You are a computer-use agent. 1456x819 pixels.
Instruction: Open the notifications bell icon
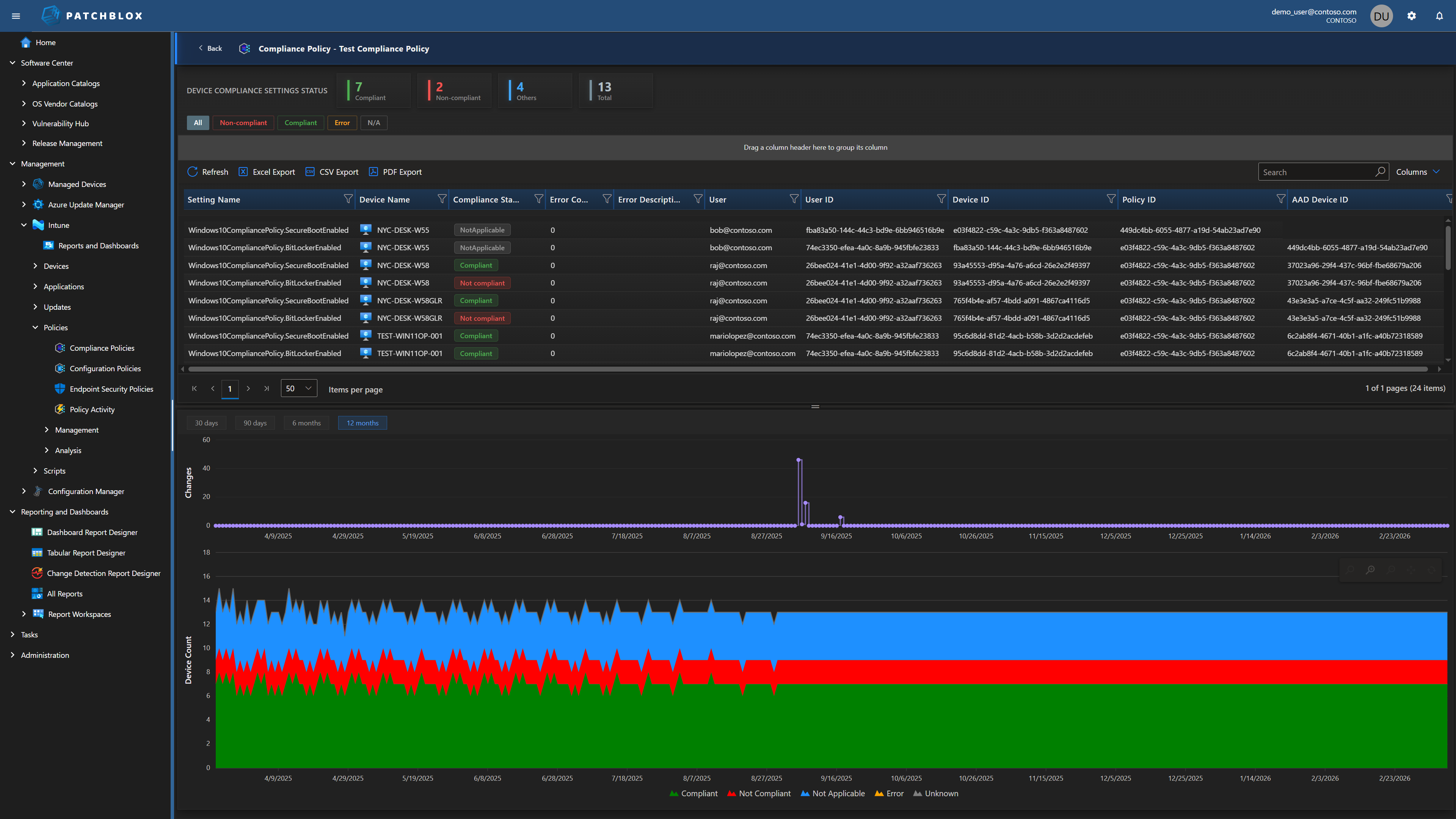pyautogui.click(x=1439, y=16)
